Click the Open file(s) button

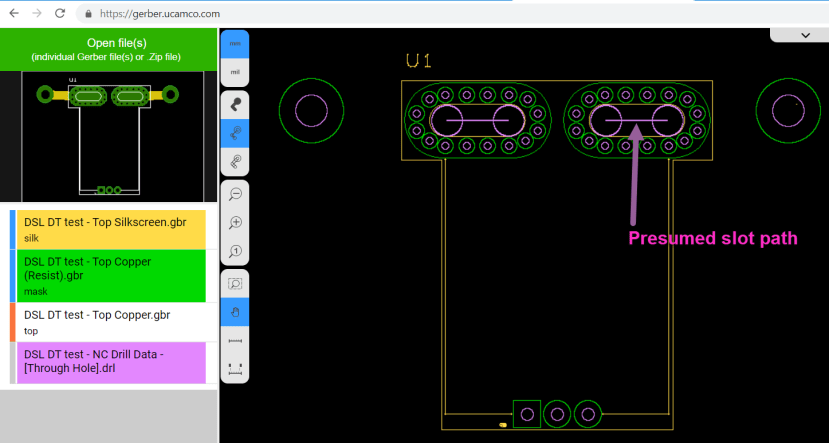(x=108, y=50)
